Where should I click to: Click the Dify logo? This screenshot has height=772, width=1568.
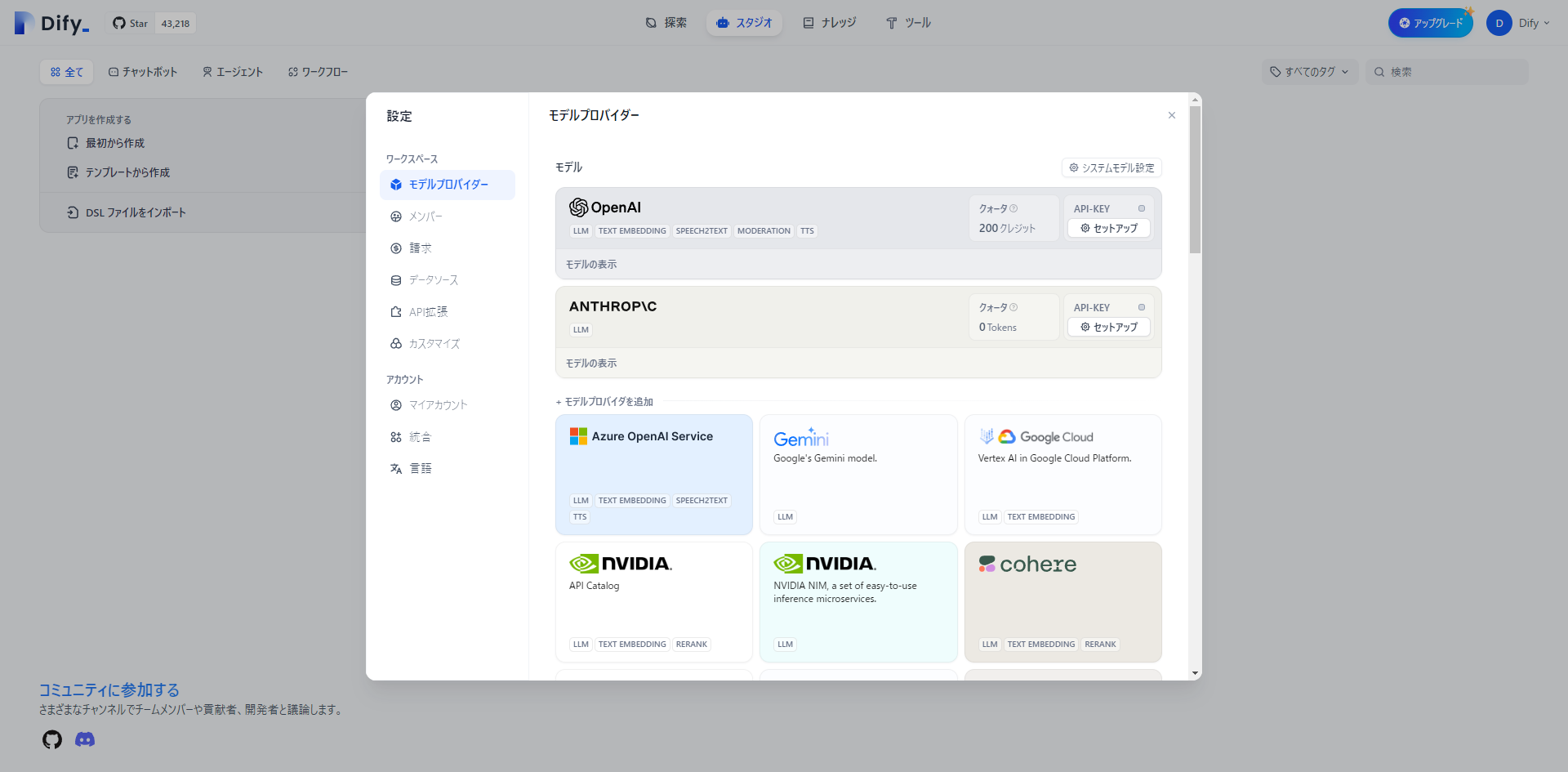point(51,23)
